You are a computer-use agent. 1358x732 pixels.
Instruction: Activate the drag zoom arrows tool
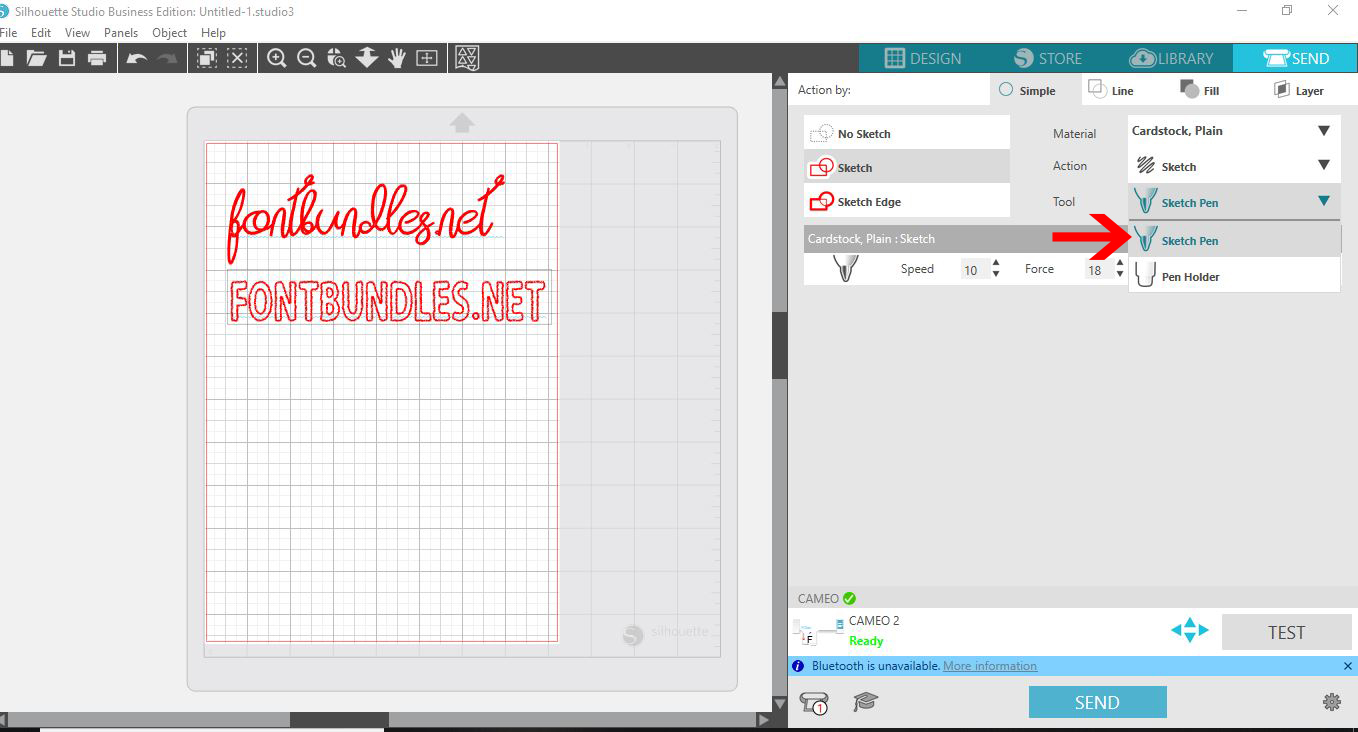coord(367,58)
